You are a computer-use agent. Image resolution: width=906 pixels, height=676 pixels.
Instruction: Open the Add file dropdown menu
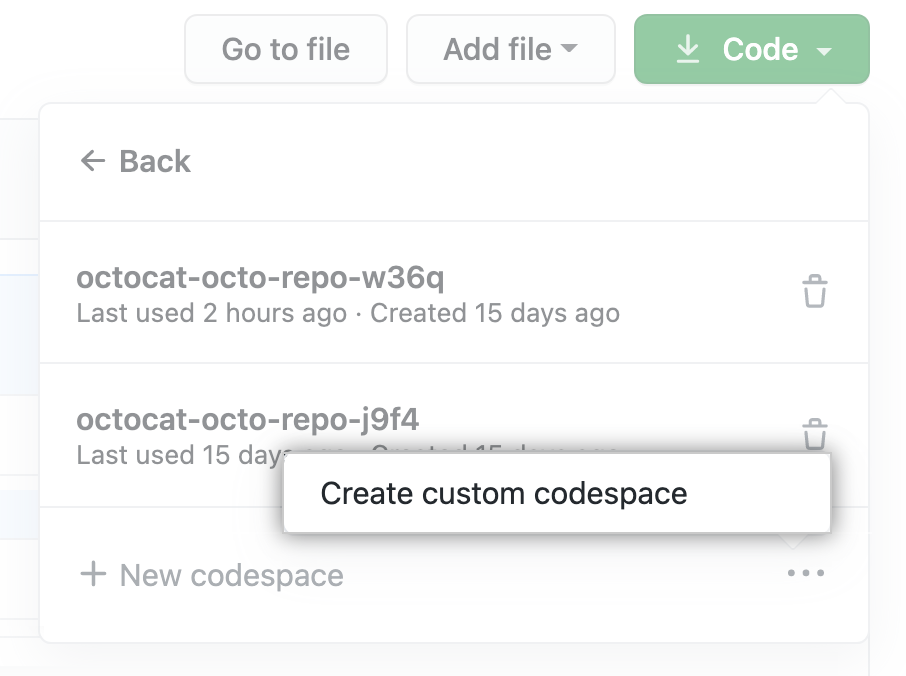(x=510, y=49)
